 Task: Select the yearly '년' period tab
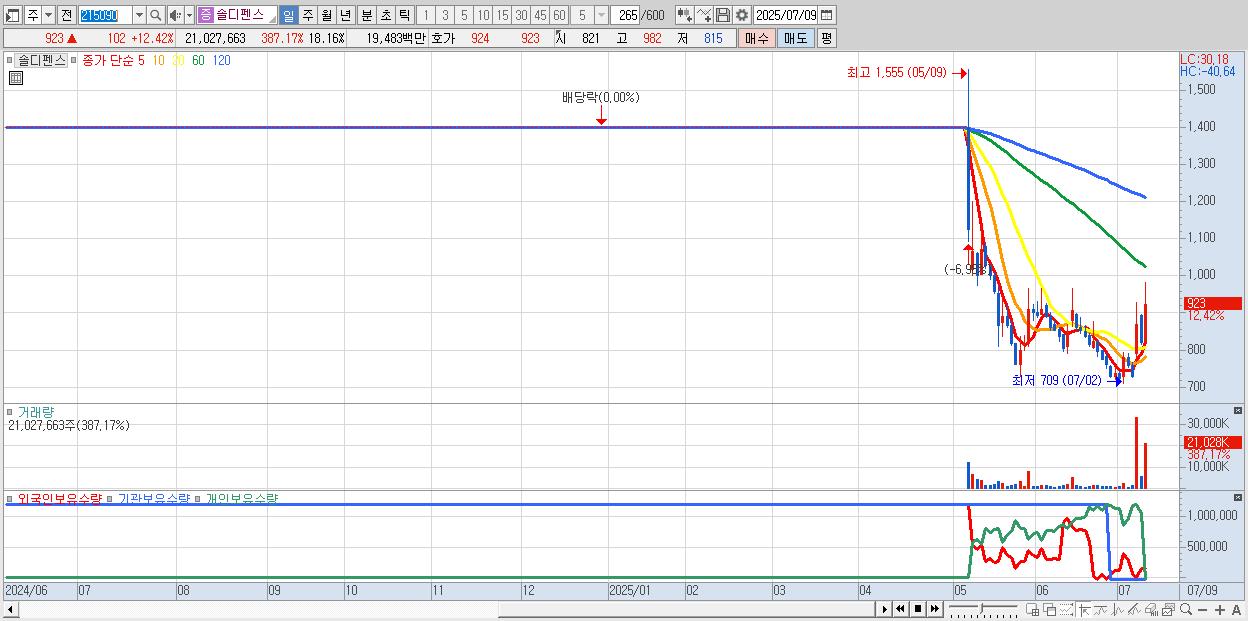345,15
